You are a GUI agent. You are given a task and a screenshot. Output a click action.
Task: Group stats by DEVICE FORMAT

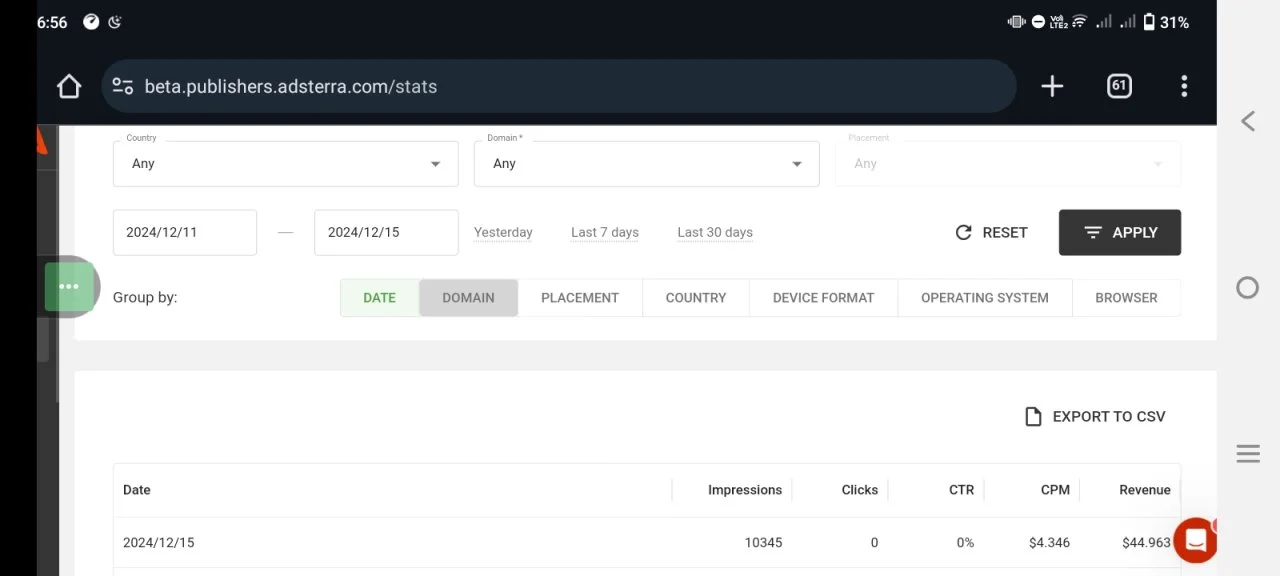click(x=823, y=298)
